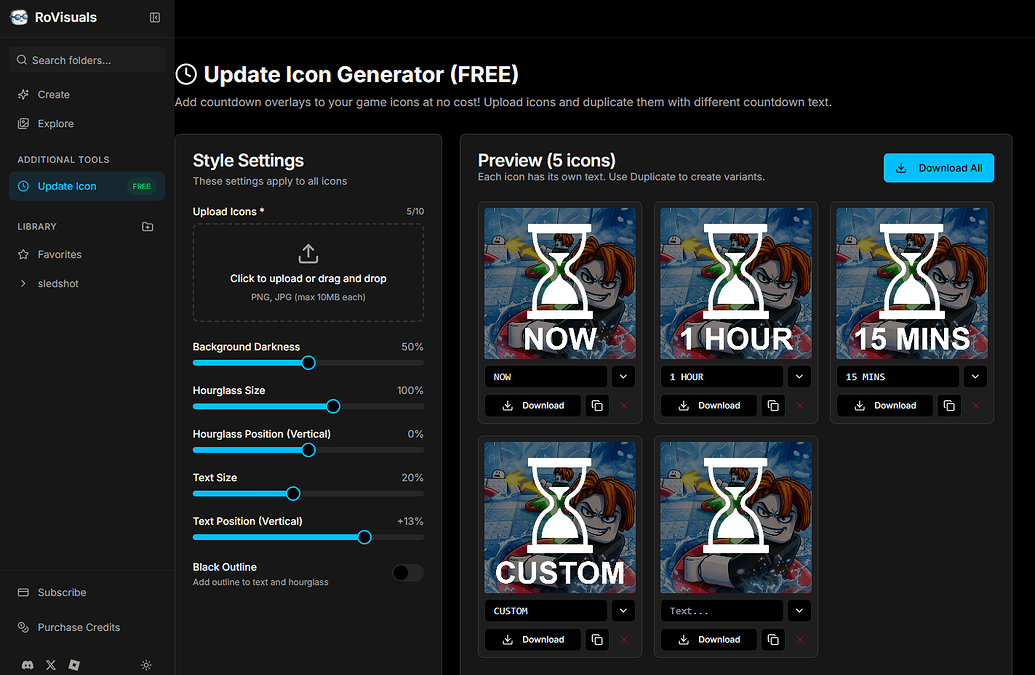Viewport: 1035px width, 675px height.
Task: Open text preset dropdown for NOW
Action: click(623, 377)
